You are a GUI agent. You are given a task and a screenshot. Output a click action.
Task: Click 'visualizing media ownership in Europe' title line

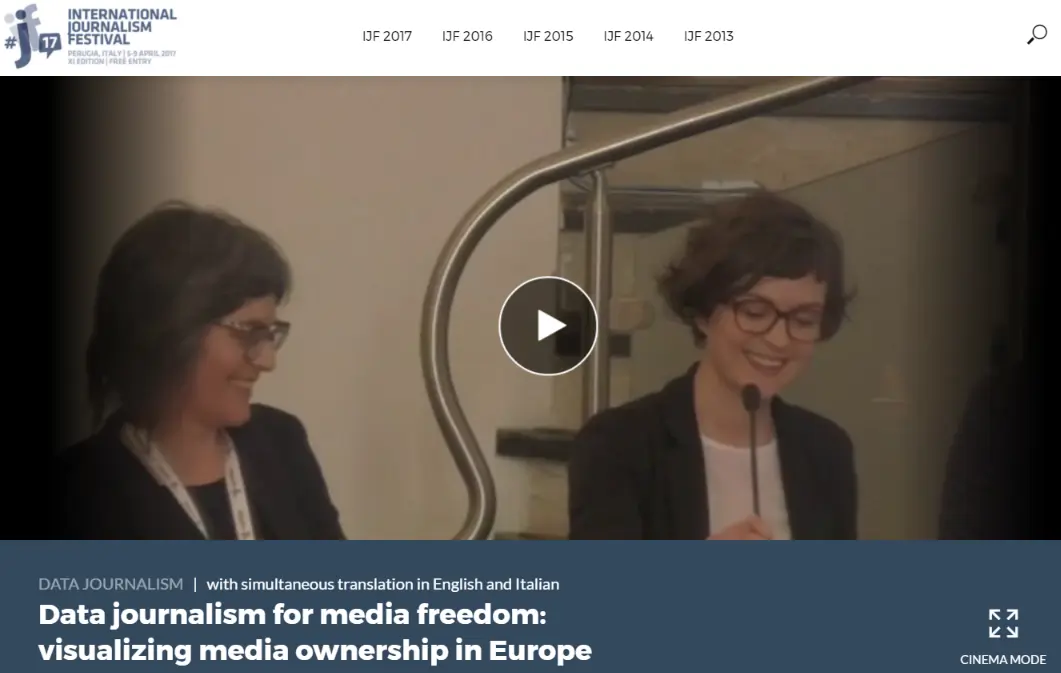pyautogui.click(x=315, y=651)
